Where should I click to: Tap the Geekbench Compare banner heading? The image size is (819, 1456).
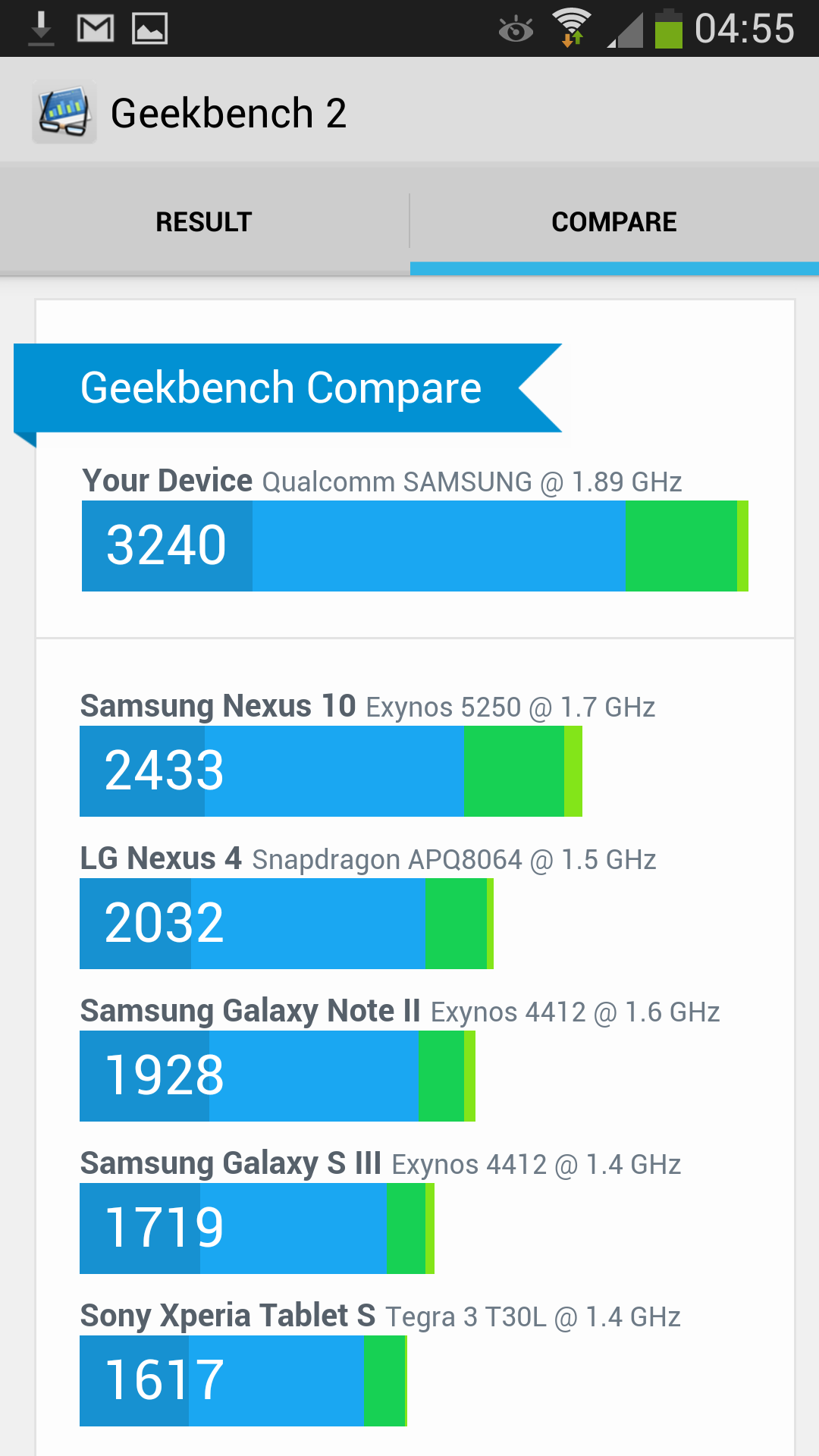coord(281,388)
